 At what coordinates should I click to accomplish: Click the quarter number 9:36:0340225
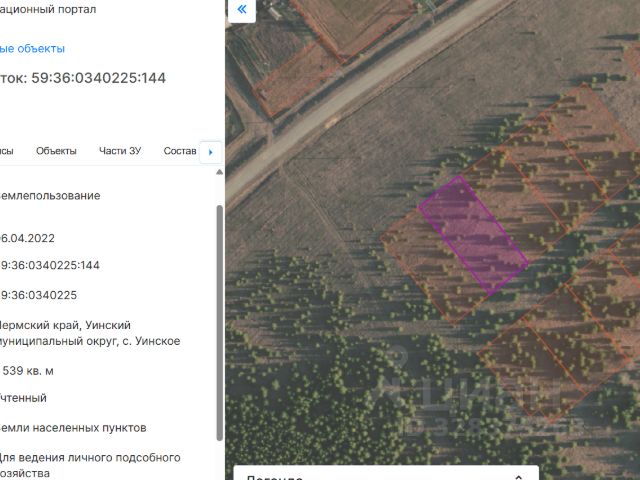[x=38, y=295]
